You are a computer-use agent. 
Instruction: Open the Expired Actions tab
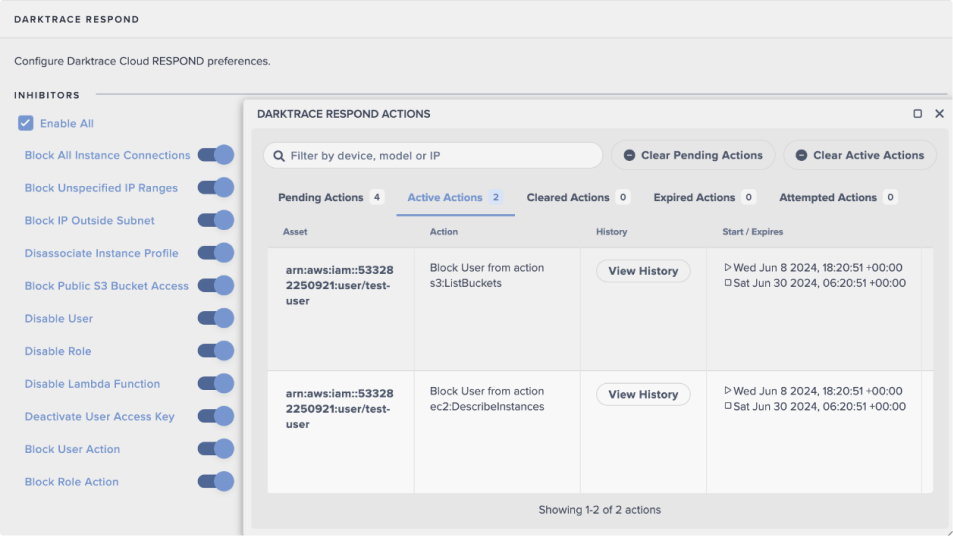pos(694,198)
